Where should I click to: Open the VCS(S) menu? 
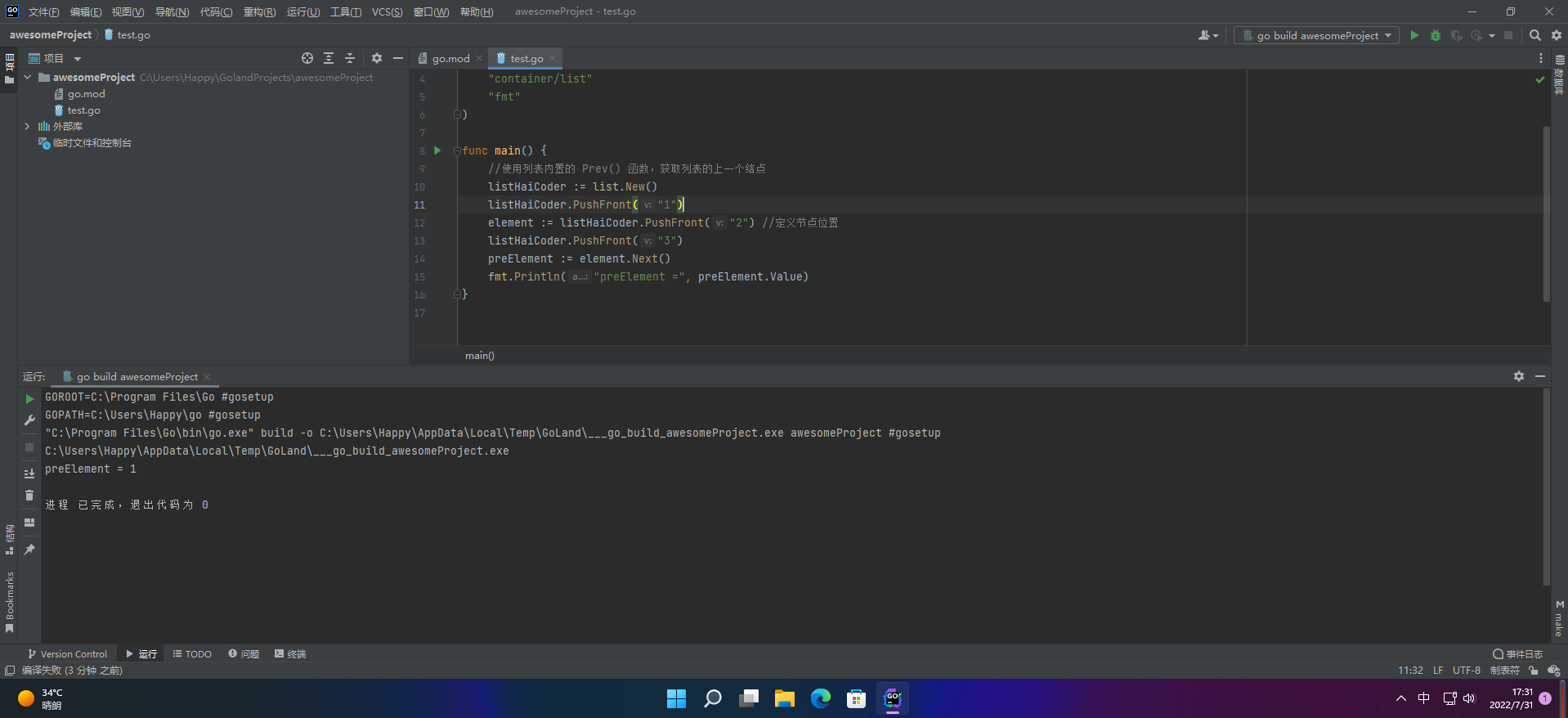point(387,11)
